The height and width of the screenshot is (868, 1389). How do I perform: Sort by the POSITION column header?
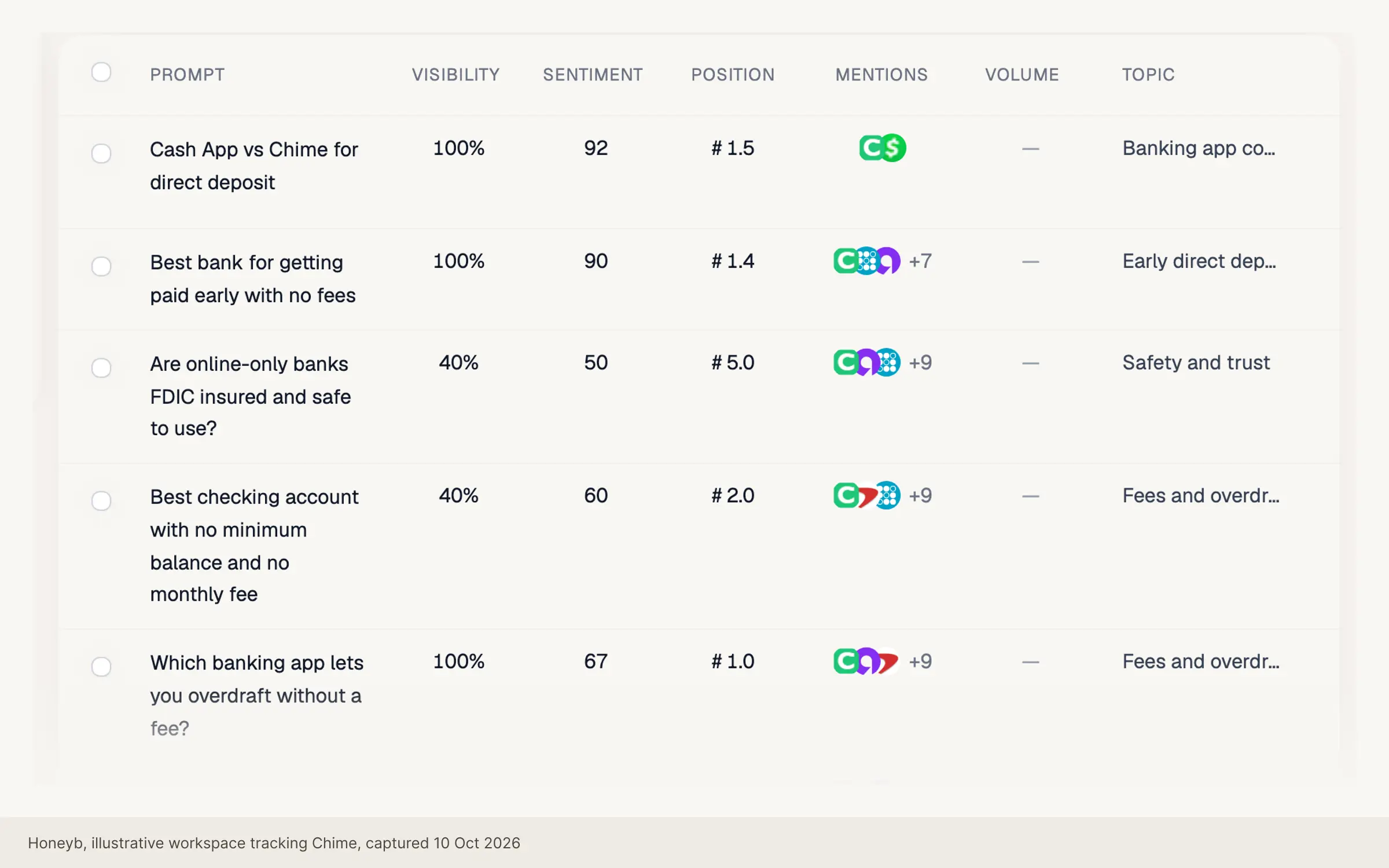pyautogui.click(x=733, y=75)
